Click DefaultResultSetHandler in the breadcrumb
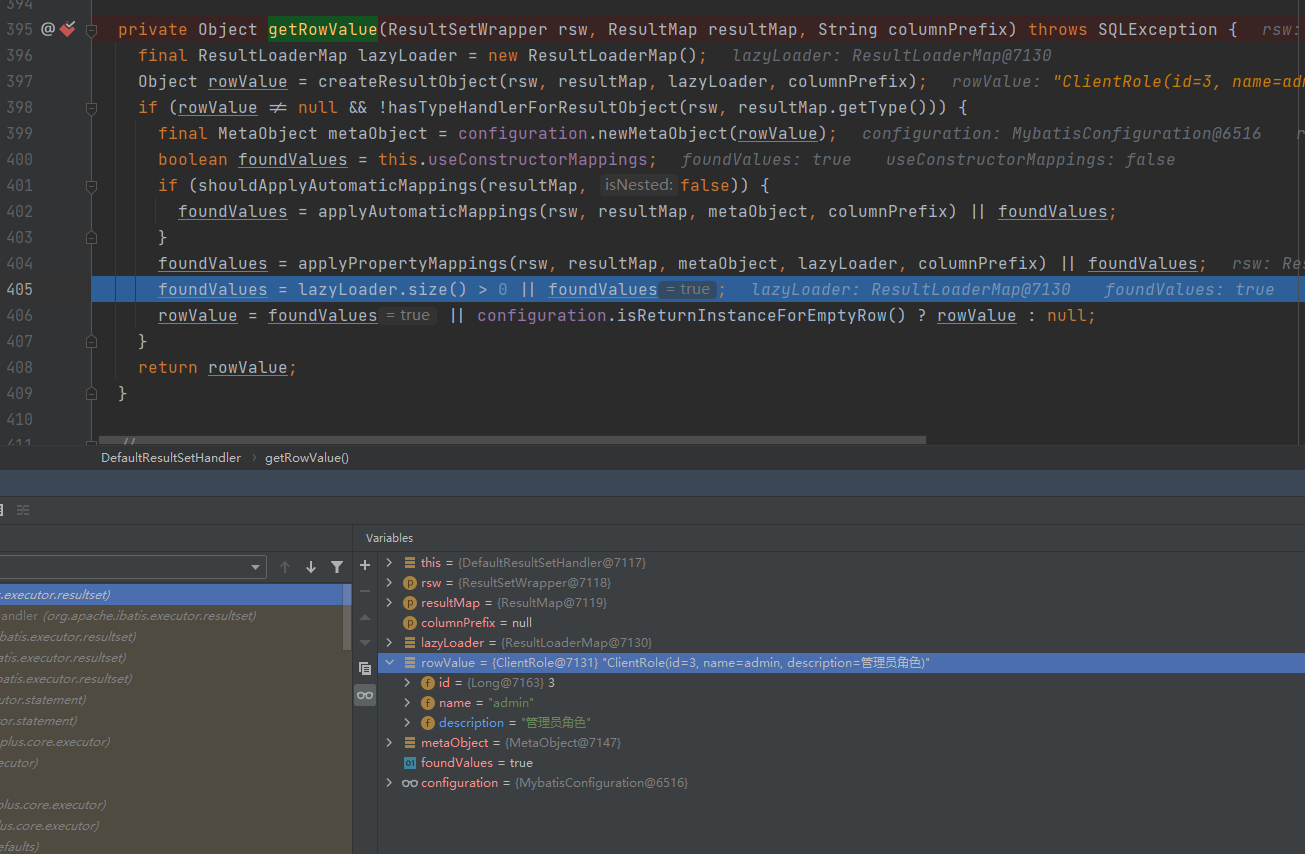 [171, 457]
